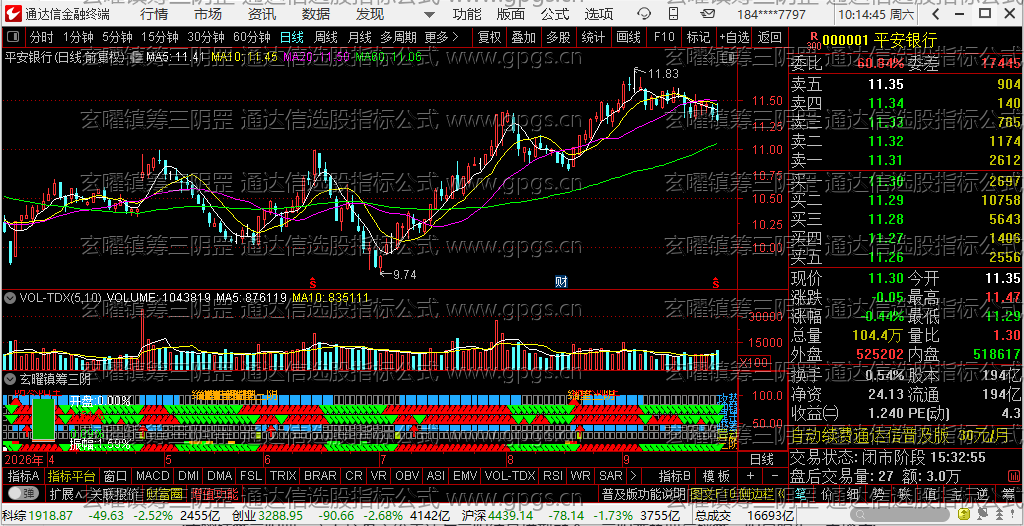Open 财富圈 link in bottom bar
This screenshot has height=526, width=1024.
163,493
